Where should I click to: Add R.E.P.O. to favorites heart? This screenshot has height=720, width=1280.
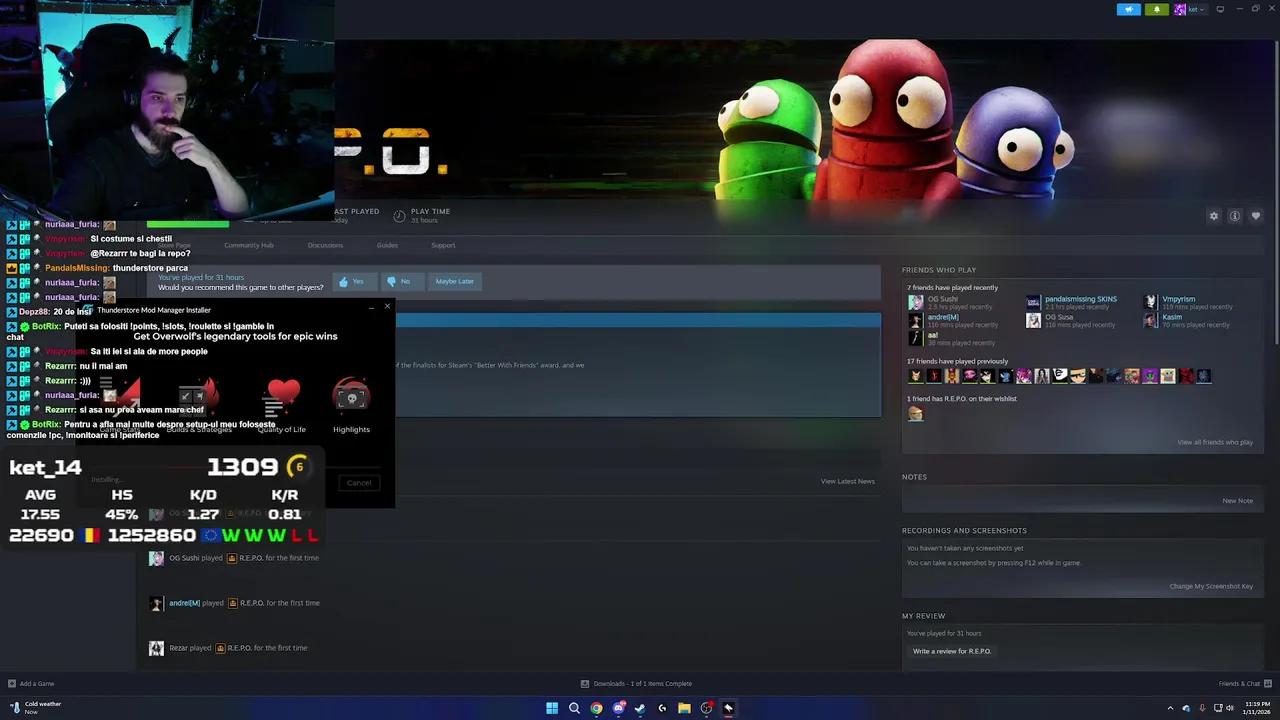tap(1256, 216)
